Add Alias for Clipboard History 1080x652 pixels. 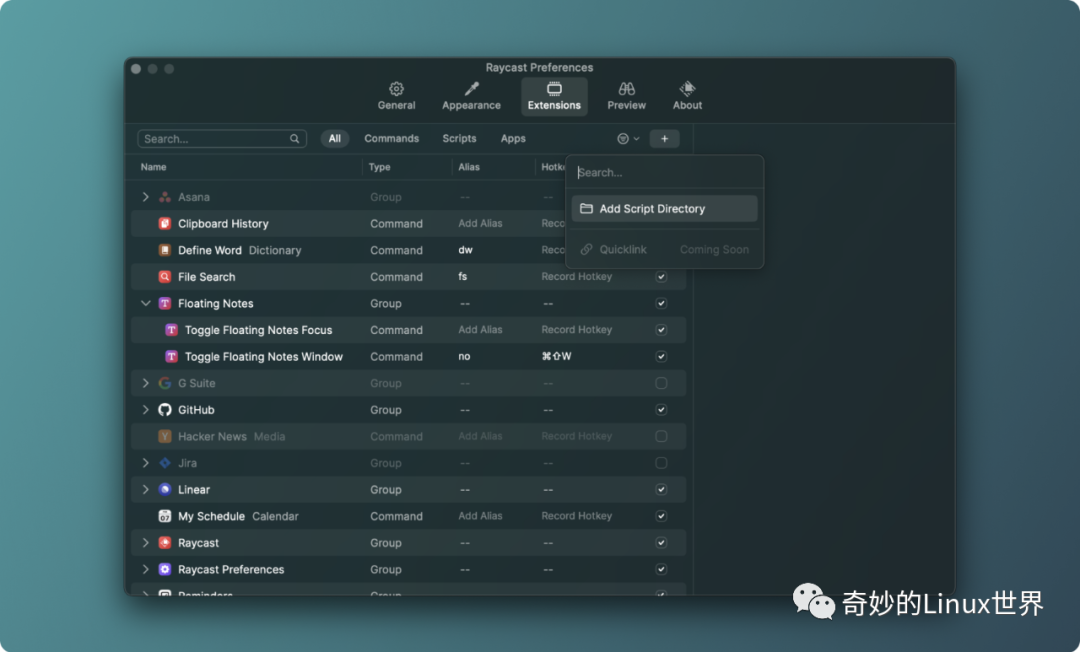pos(480,223)
